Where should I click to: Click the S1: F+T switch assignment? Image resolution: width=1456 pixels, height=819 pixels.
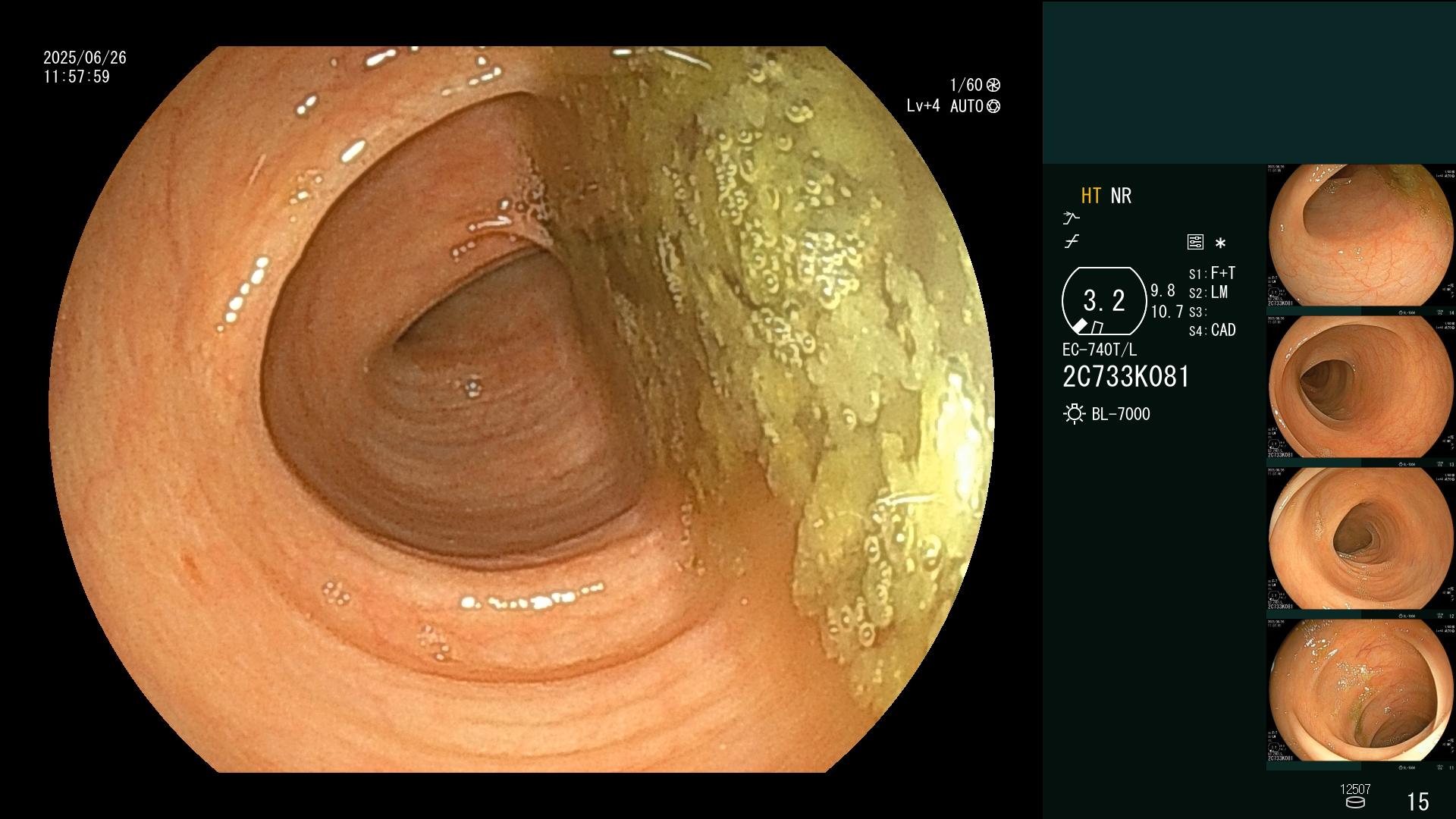[x=1212, y=273]
